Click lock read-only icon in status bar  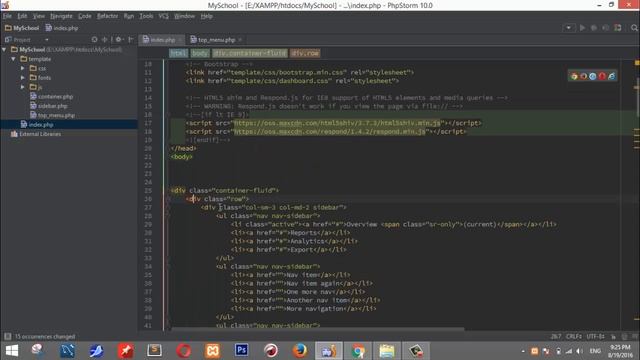[x=613, y=337]
